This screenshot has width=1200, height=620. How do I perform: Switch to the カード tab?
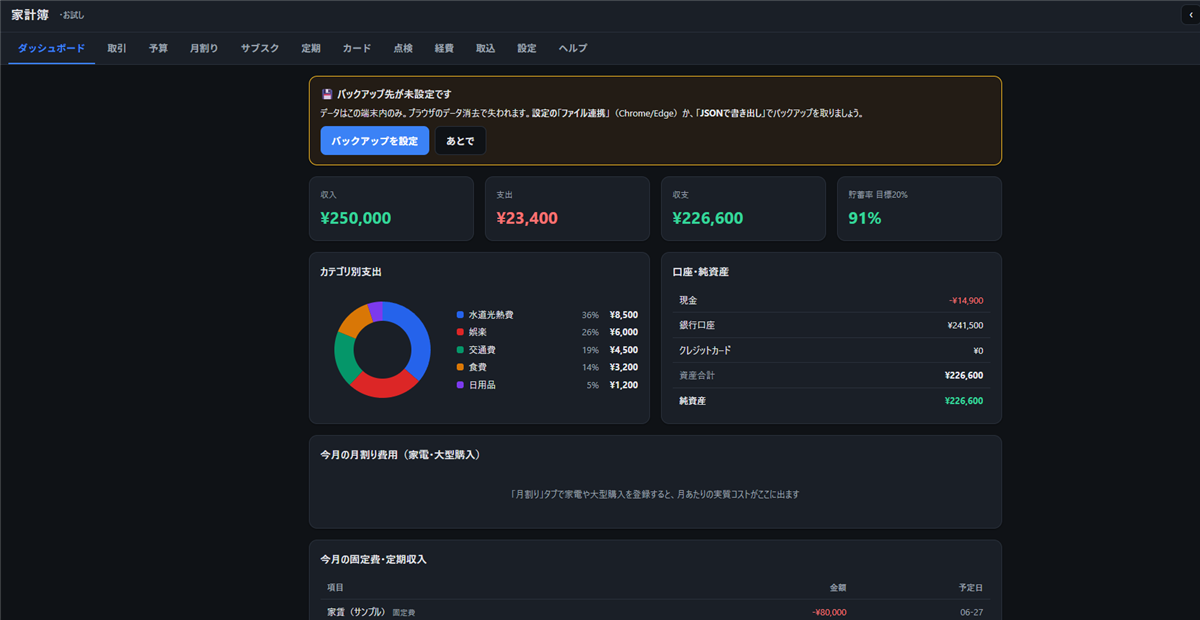[357, 48]
